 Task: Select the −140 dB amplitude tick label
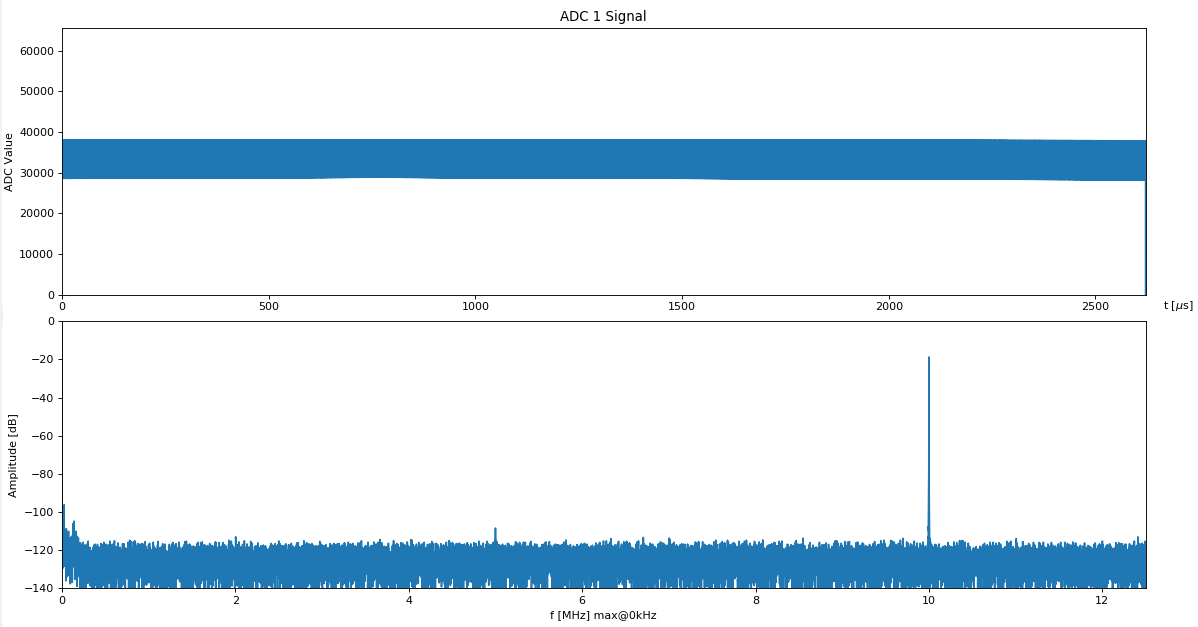click(x=39, y=588)
